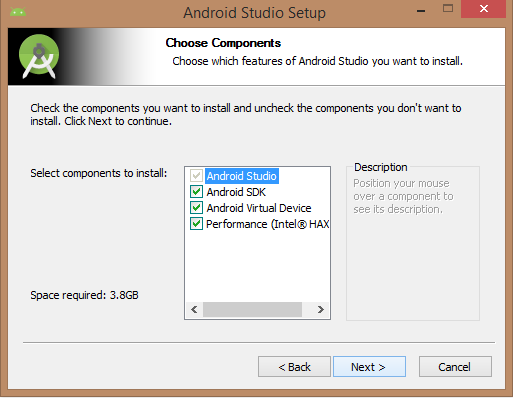Click the Android robot icon in title bar

(x=18, y=12)
